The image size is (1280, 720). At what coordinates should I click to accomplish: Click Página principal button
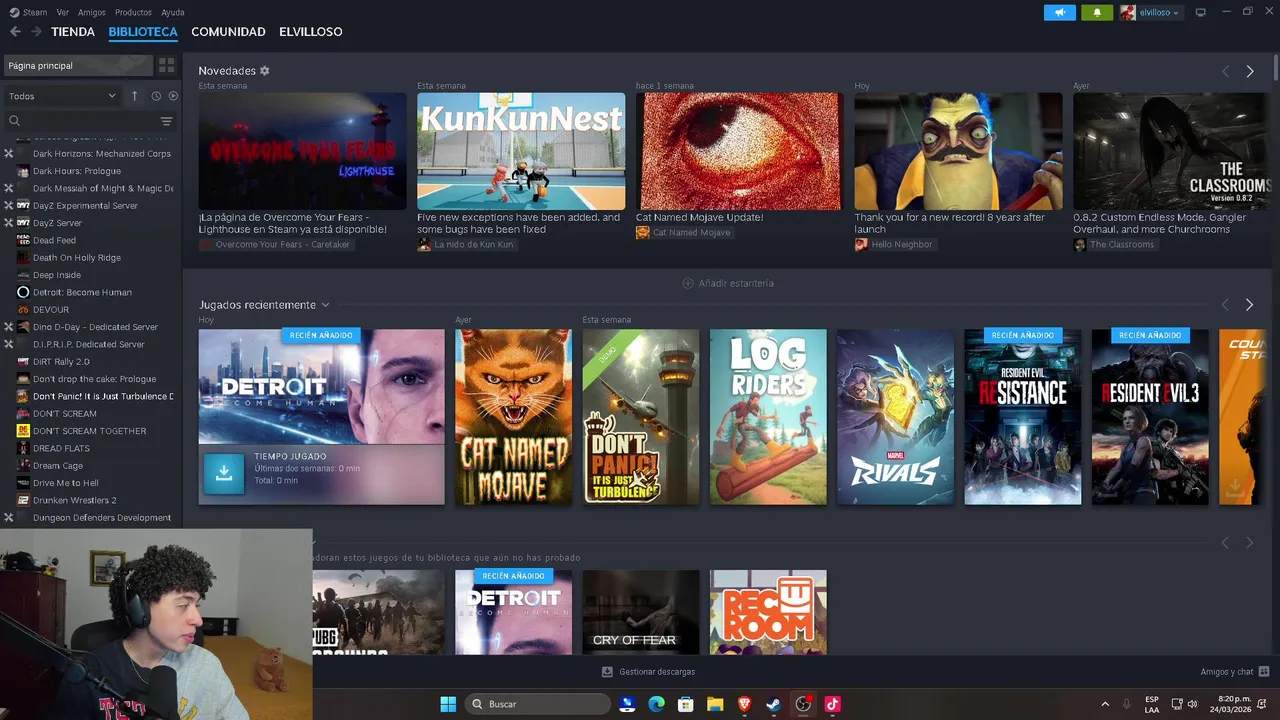point(78,65)
